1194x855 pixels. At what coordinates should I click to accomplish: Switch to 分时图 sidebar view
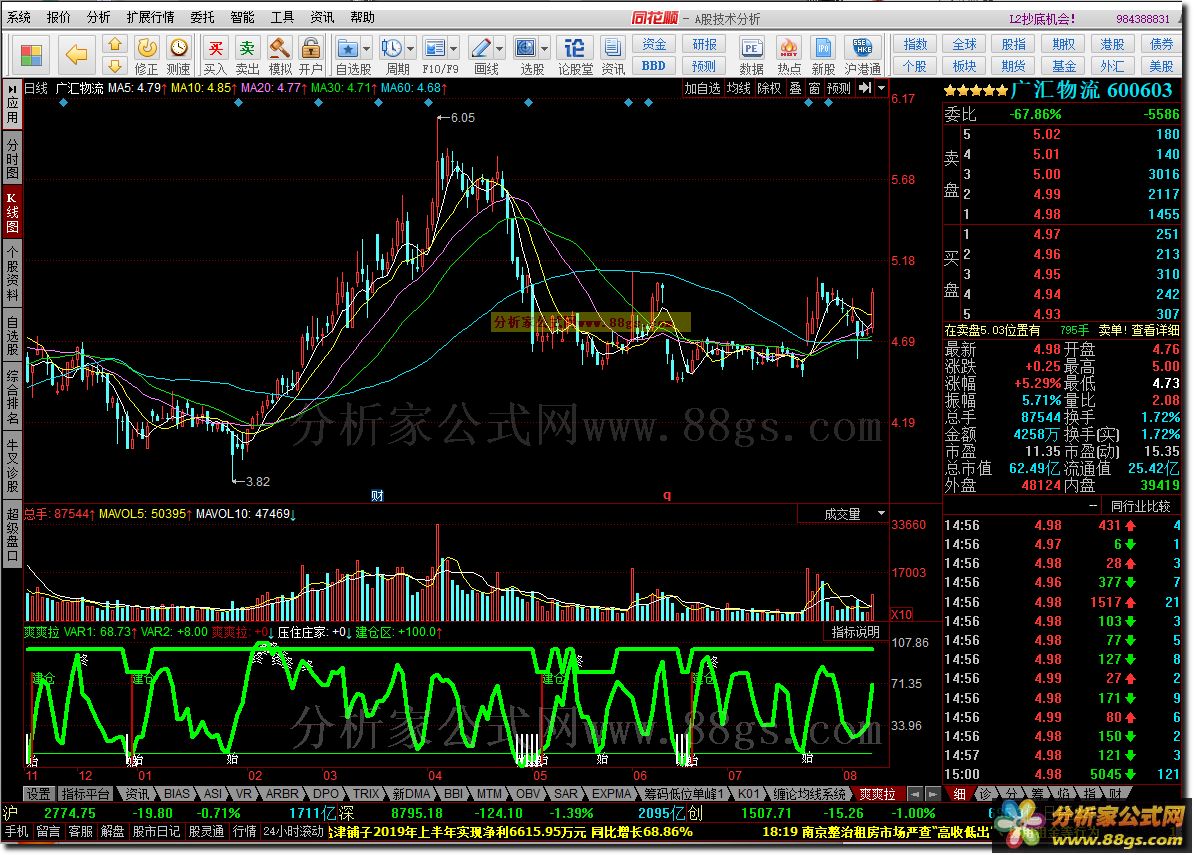pyautogui.click(x=12, y=158)
